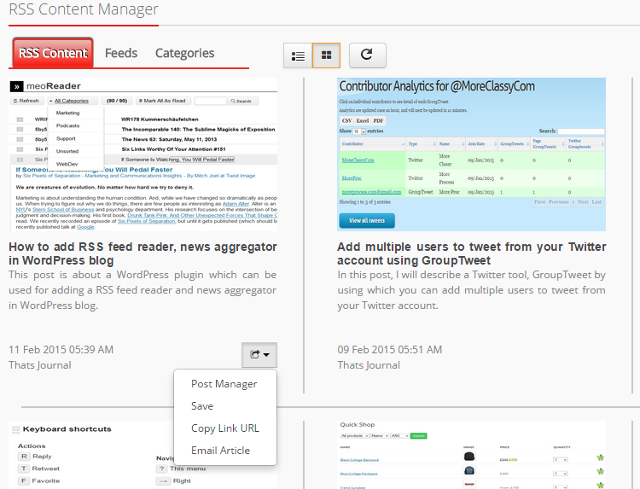
Task: Select Copy Link URL option
Action: pyautogui.click(x=225, y=428)
